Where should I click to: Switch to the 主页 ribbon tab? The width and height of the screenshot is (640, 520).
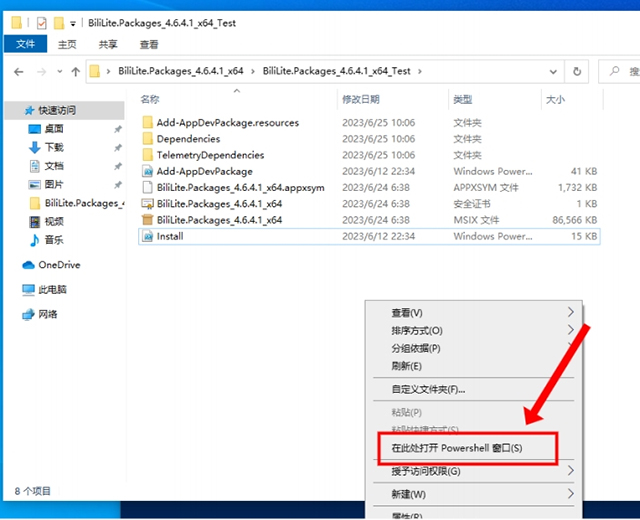[x=67, y=44]
